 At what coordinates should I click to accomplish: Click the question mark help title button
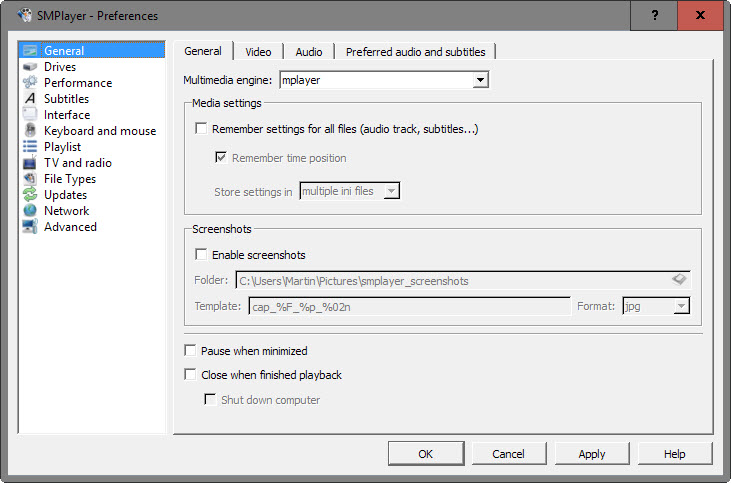654,15
